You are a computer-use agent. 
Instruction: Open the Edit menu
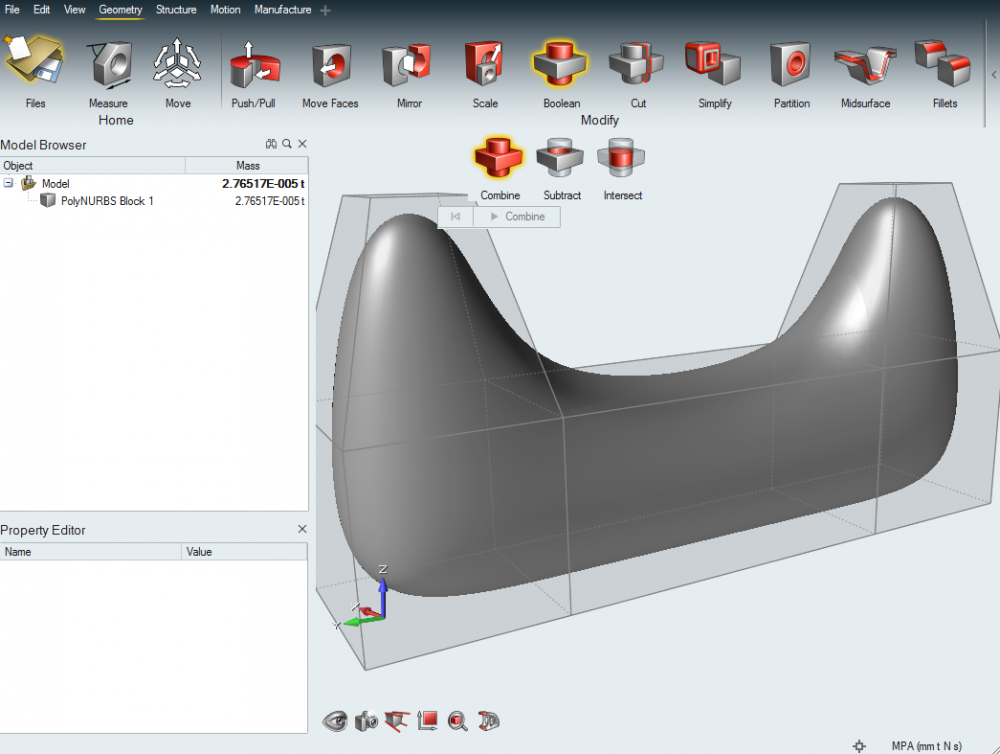41,10
